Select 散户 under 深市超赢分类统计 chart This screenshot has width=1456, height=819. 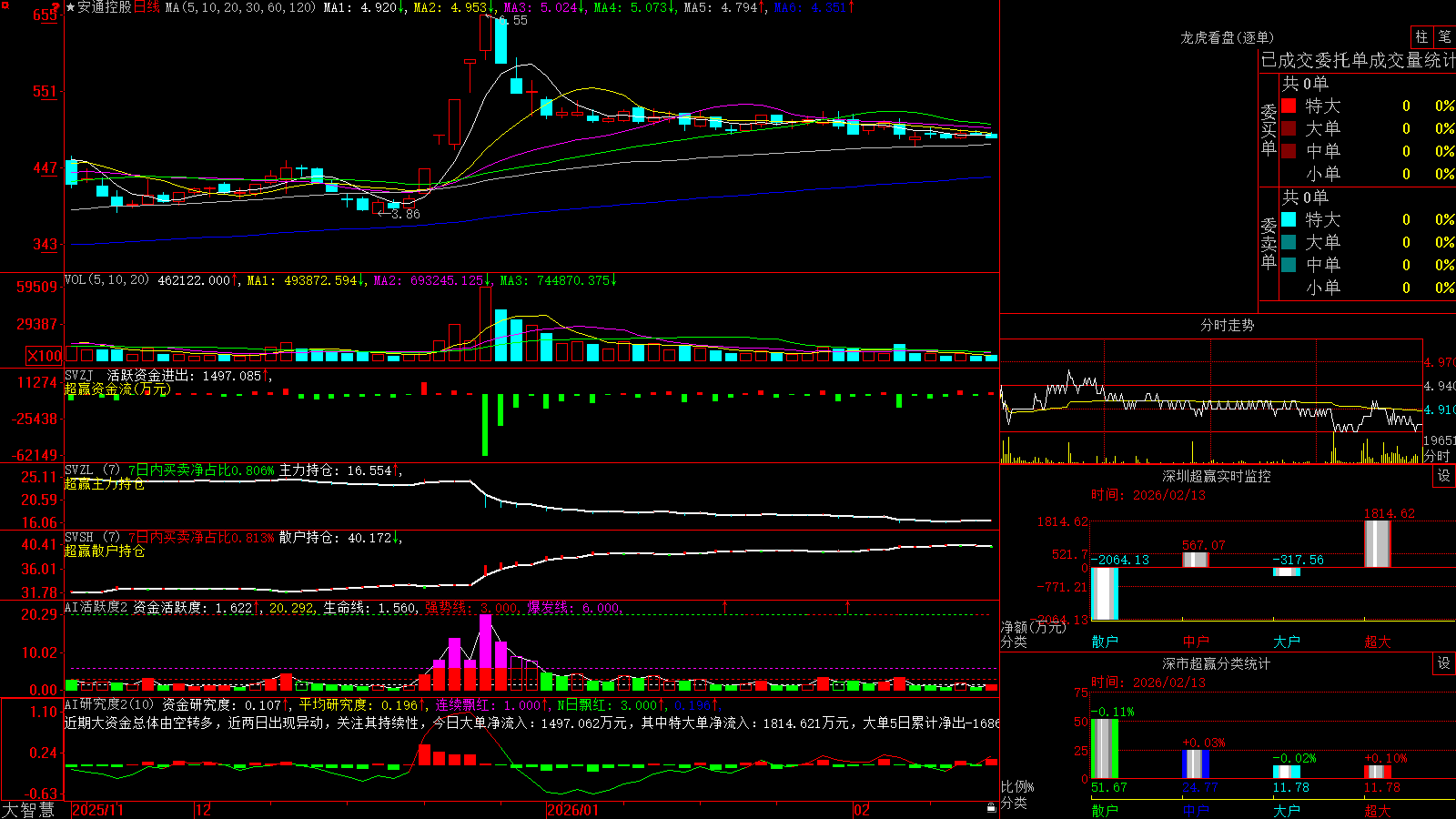pos(1105,810)
